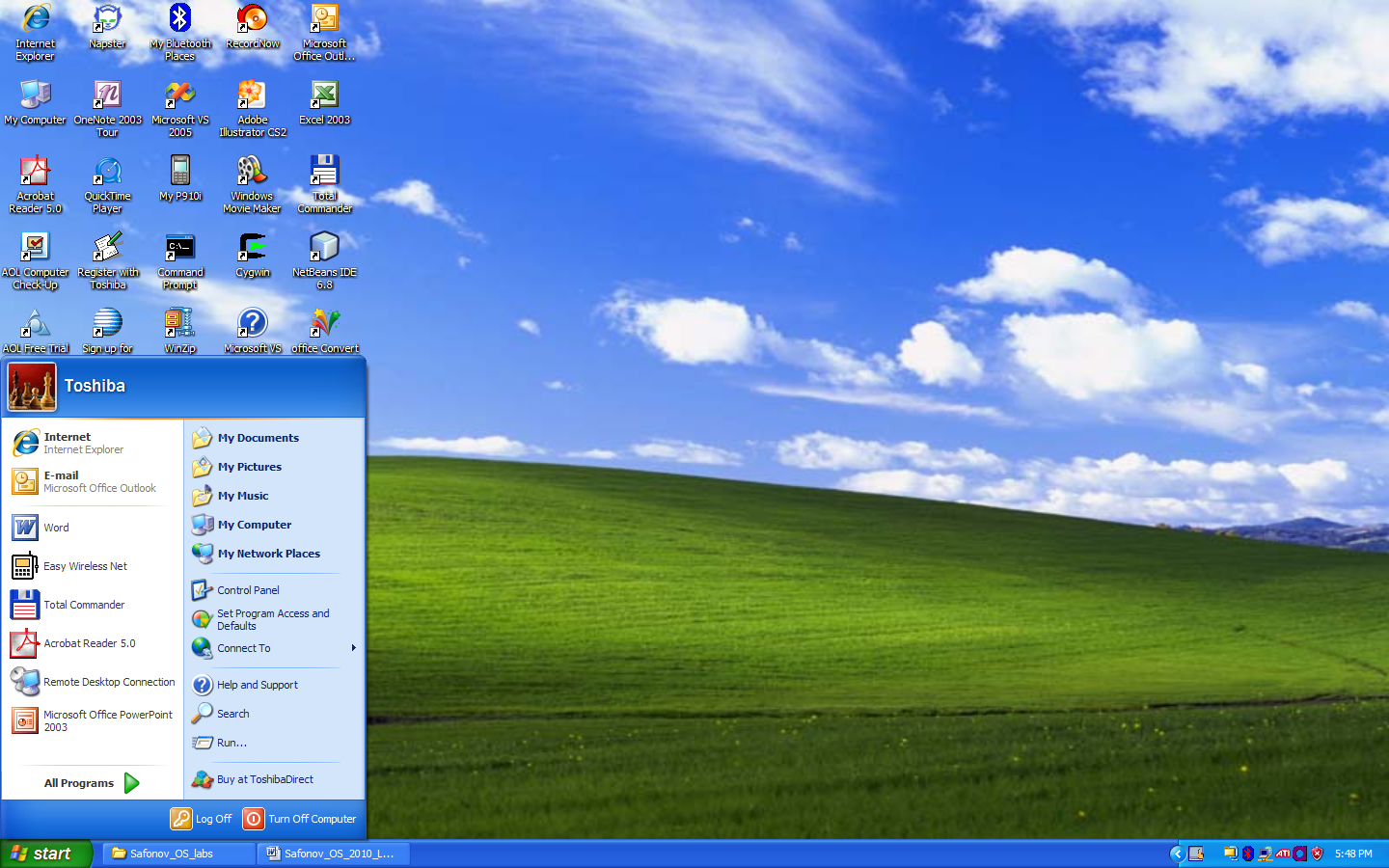Open Remote Desktop Connection

(93, 682)
